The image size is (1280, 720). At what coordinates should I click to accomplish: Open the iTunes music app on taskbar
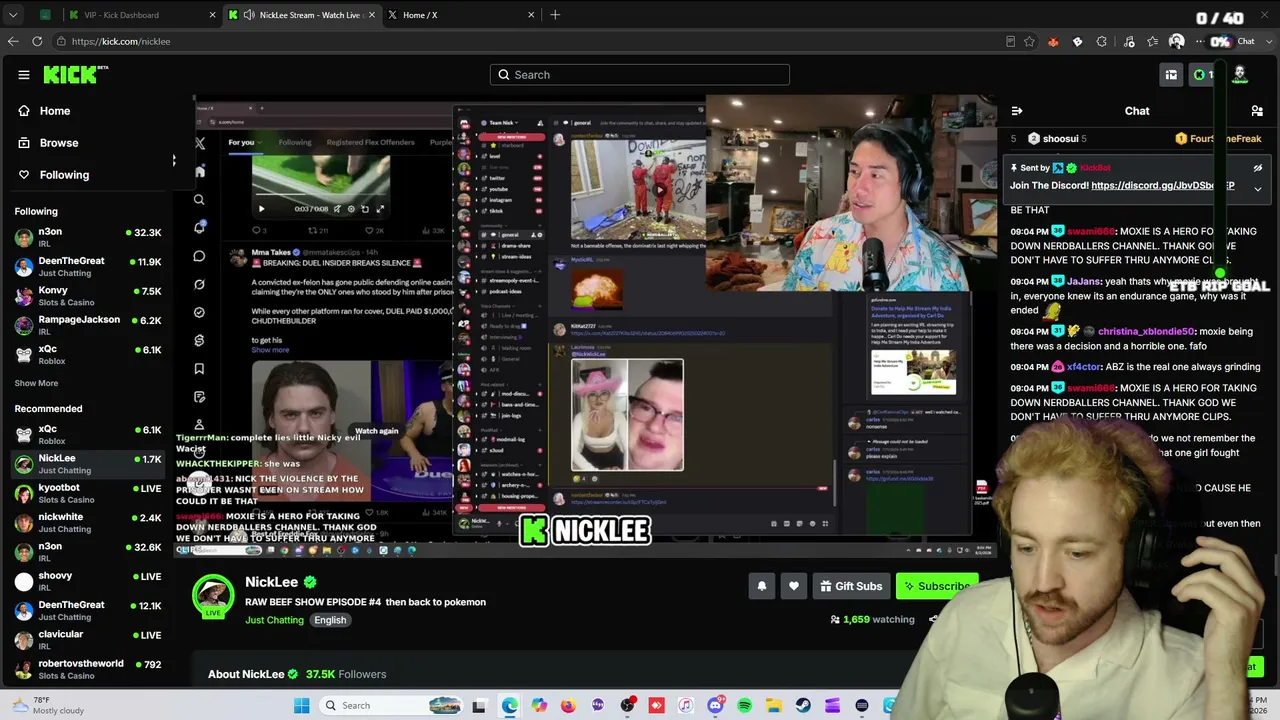click(685, 706)
